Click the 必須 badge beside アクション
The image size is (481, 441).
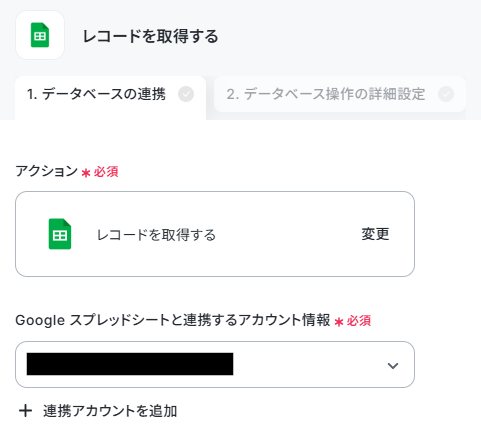click(106, 172)
